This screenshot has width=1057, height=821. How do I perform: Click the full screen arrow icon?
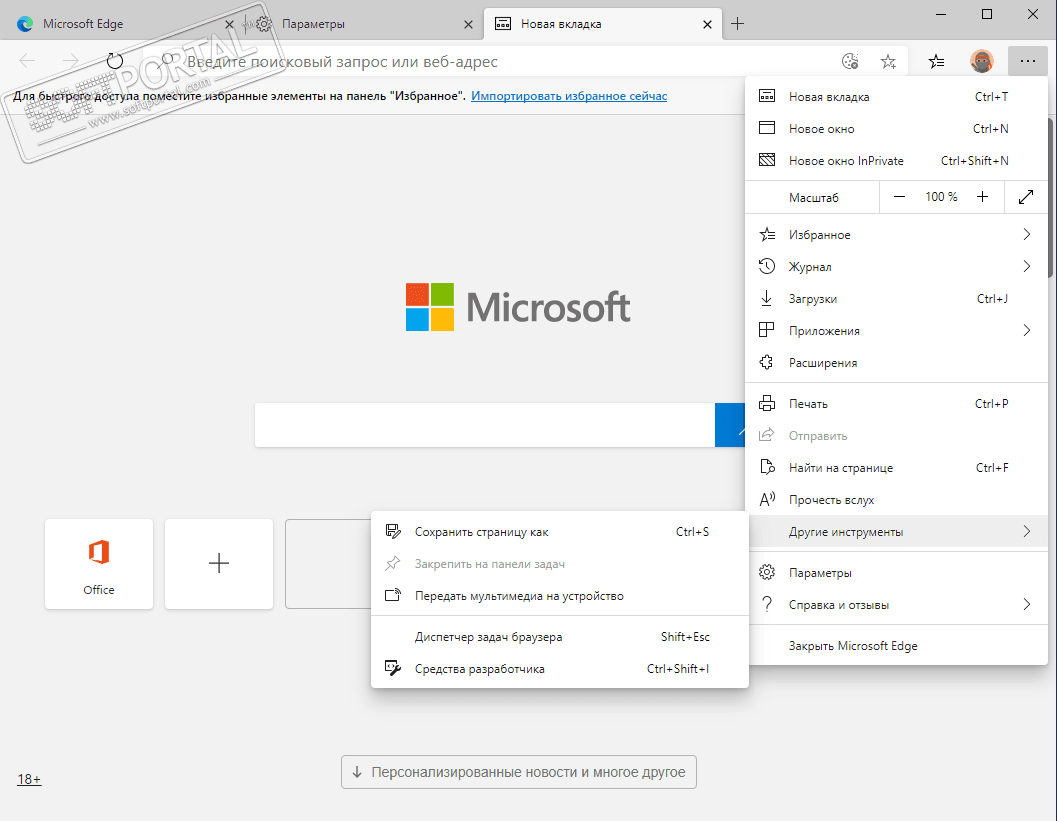1026,197
